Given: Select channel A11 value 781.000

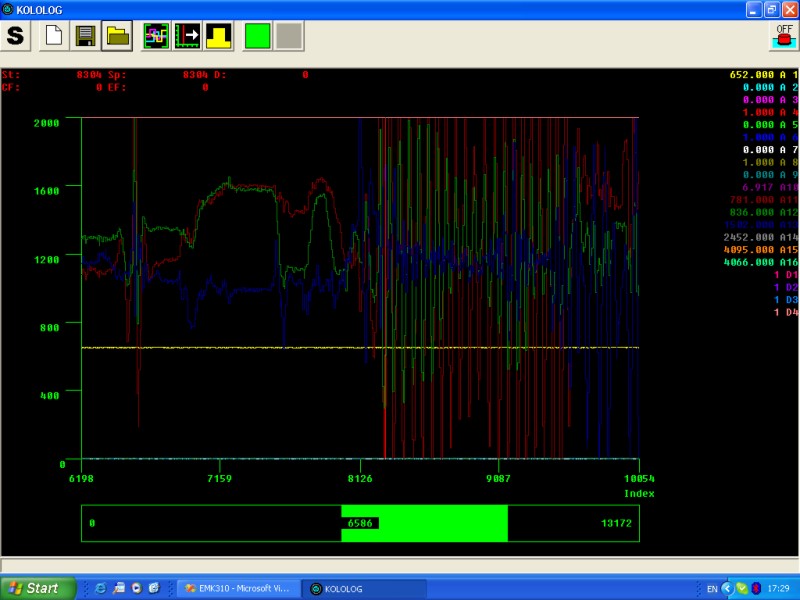Looking at the screenshot, I should pos(763,199).
